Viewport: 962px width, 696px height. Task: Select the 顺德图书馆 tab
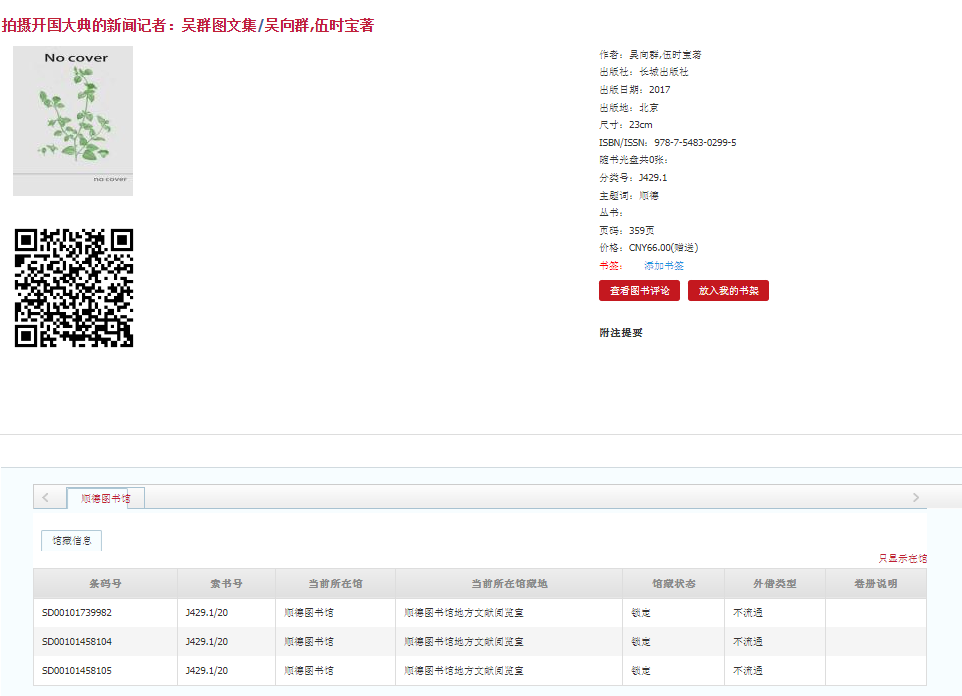click(106, 498)
